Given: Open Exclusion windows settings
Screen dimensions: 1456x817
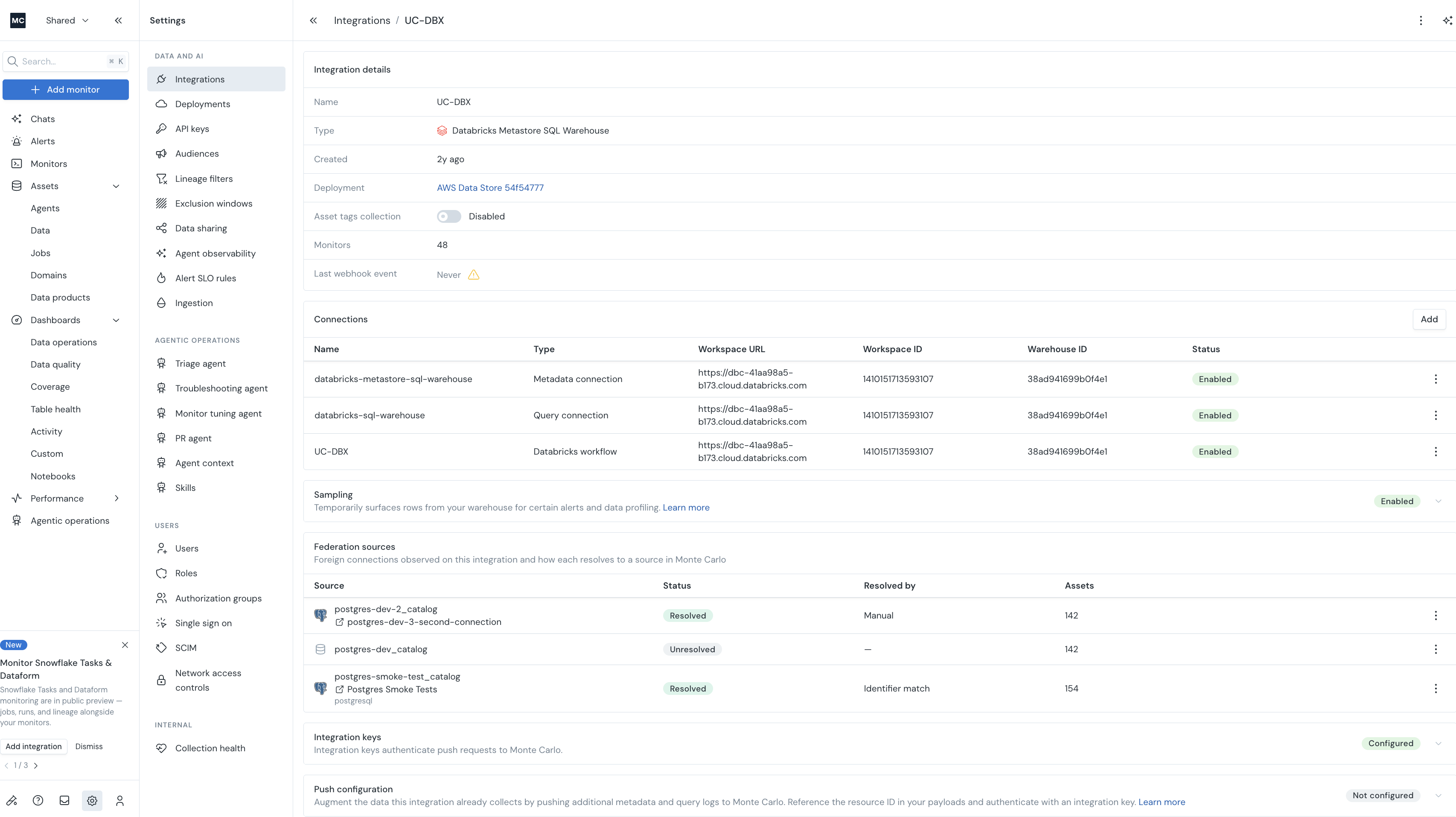Looking at the screenshot, I should coord(216,204).
